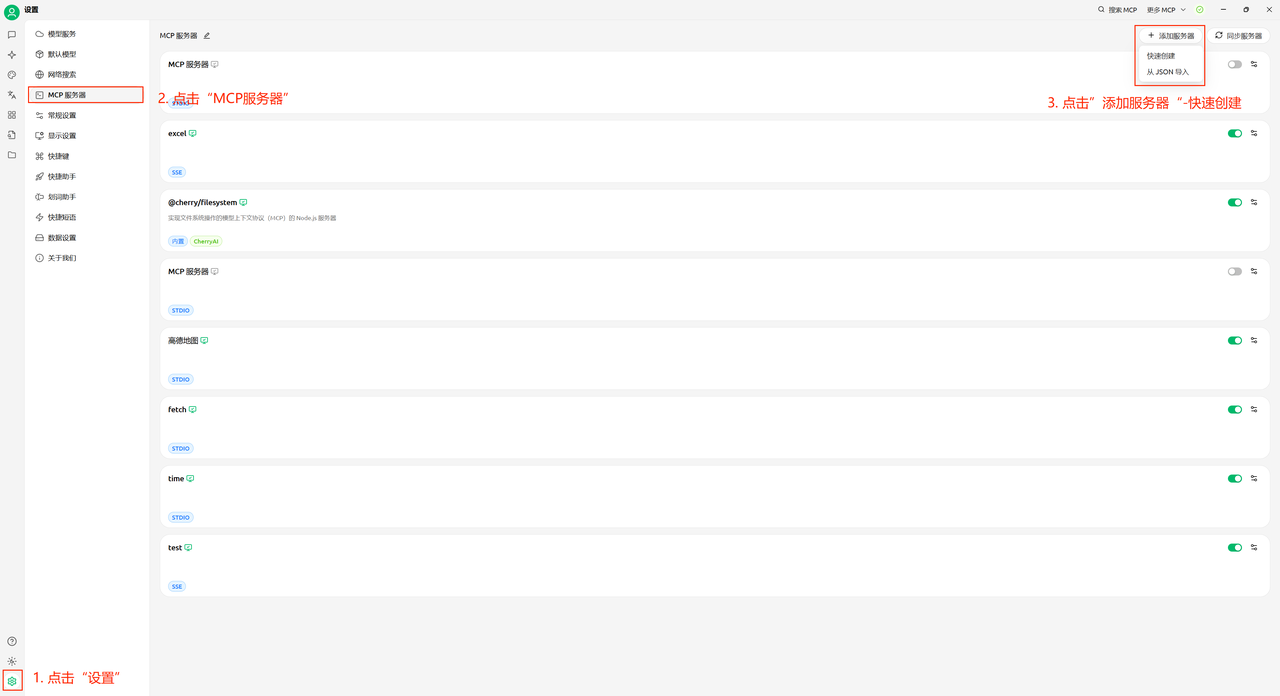The height and width of the screenshot is (696, 1280).
Task: Open 模型服务 in settings list
Action: tap(62, 34)
